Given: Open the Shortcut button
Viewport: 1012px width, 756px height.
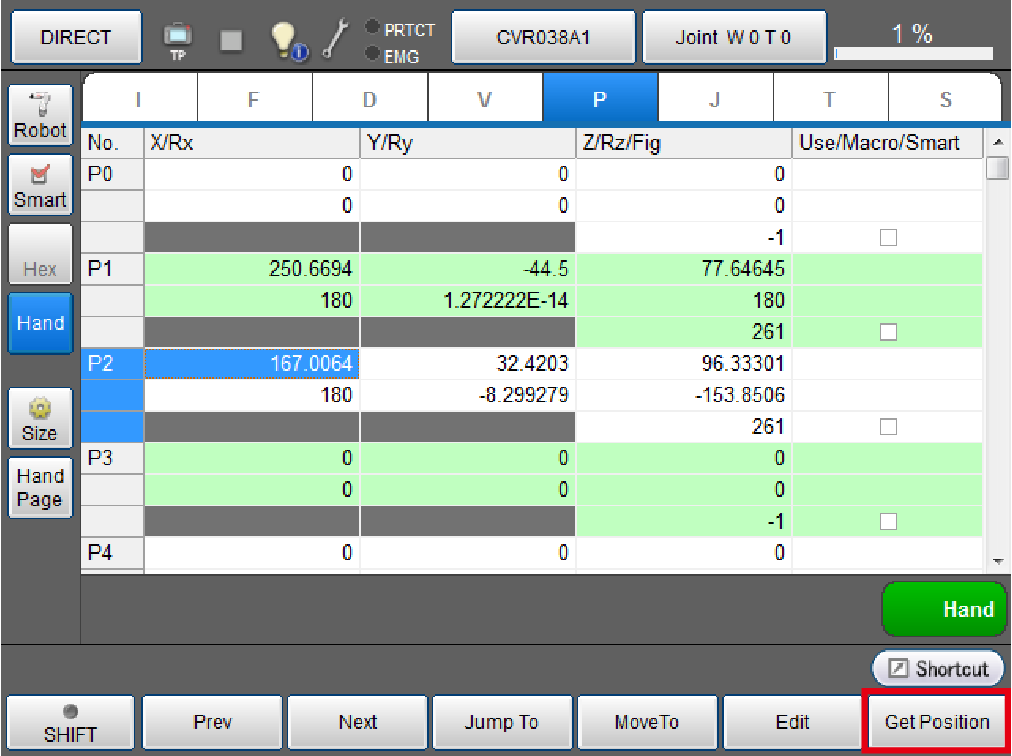Looking at the screenshot, I should tap(937, 669).
